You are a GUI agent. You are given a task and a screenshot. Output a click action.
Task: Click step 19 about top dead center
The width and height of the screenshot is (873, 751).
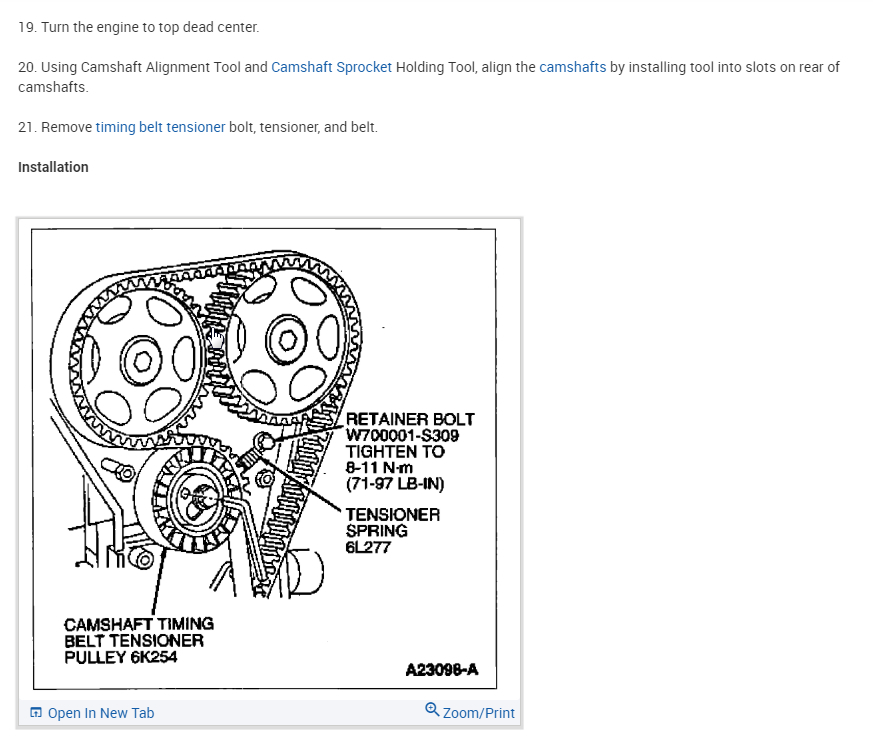coord(139,27)
